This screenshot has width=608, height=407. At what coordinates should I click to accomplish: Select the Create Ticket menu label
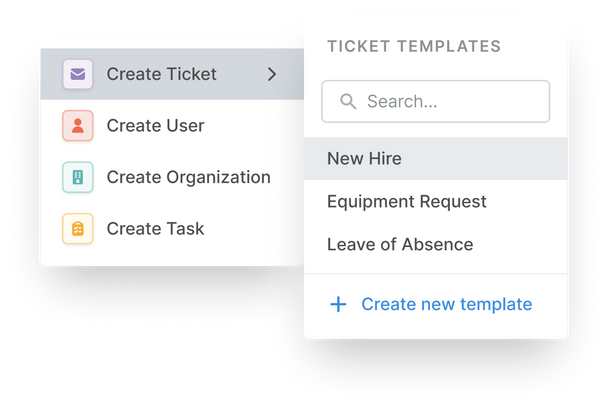pos(161,74)
